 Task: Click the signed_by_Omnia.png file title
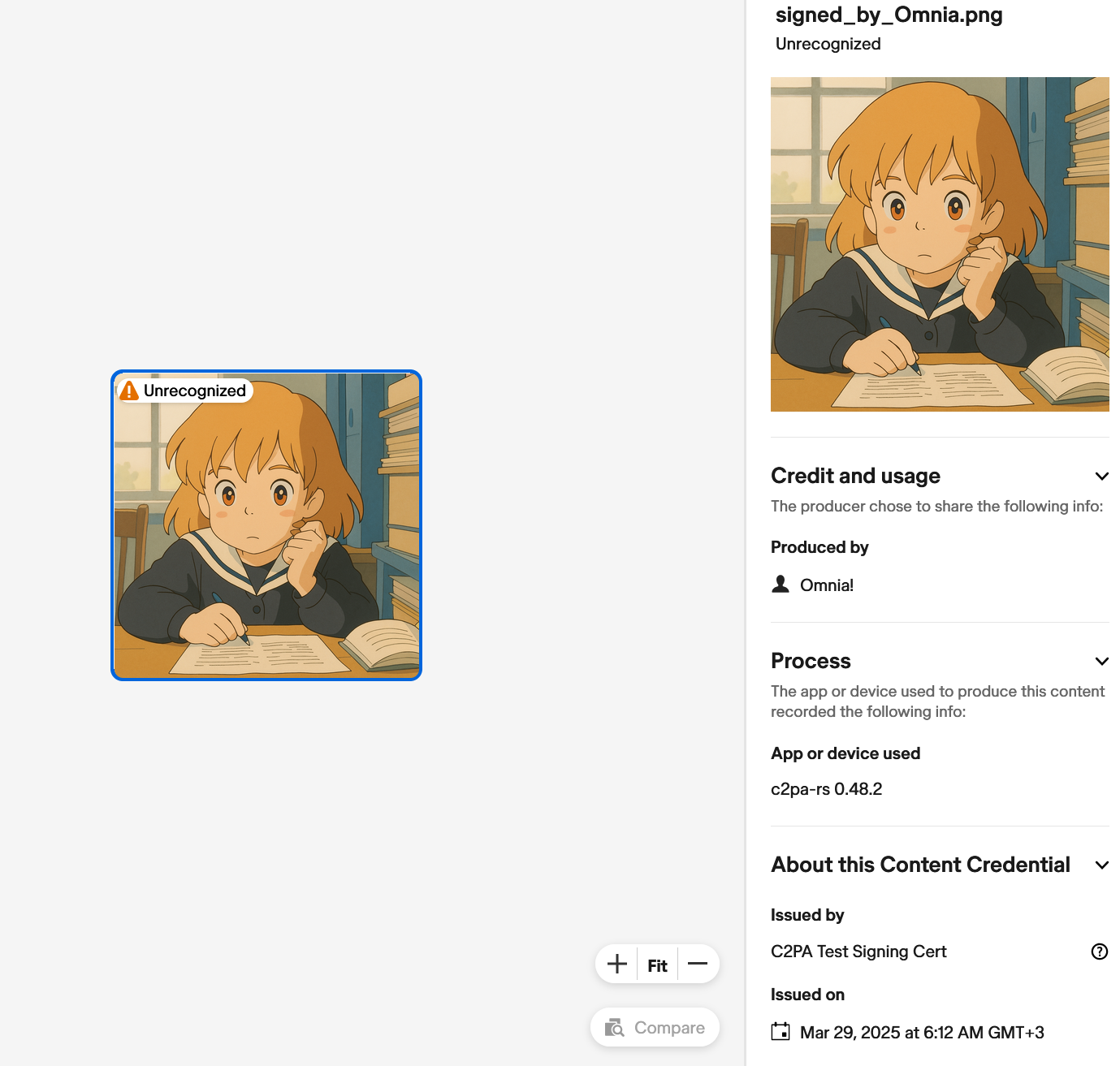tap(889, 15)
